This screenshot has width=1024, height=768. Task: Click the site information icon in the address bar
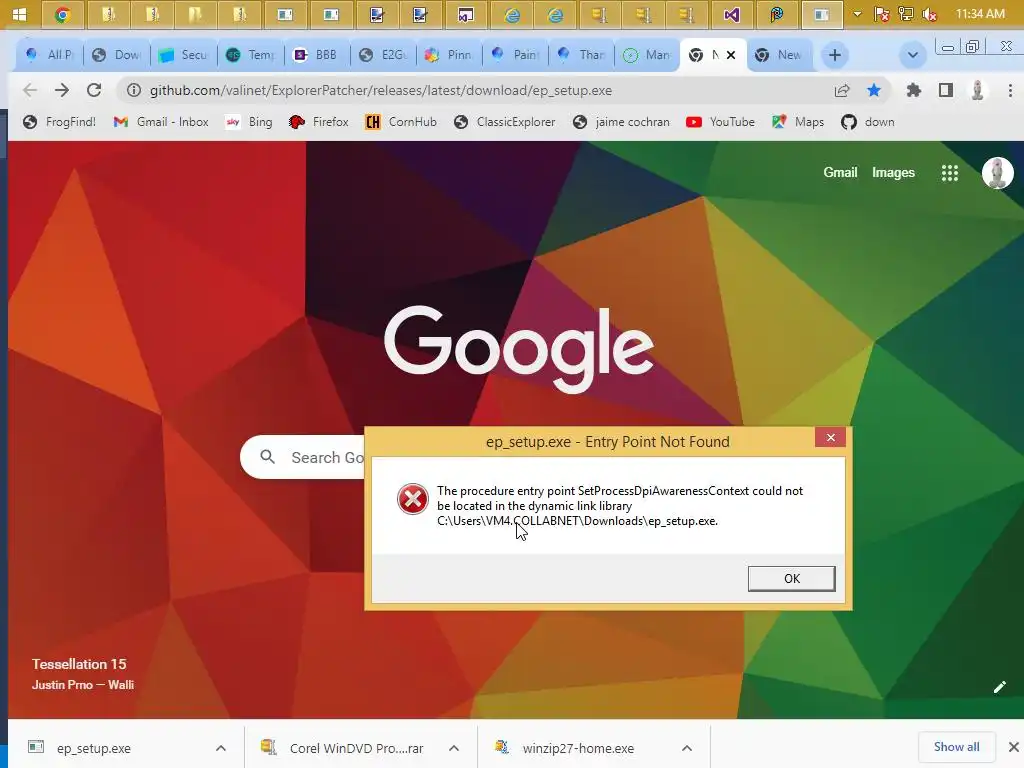click(133, 90)
